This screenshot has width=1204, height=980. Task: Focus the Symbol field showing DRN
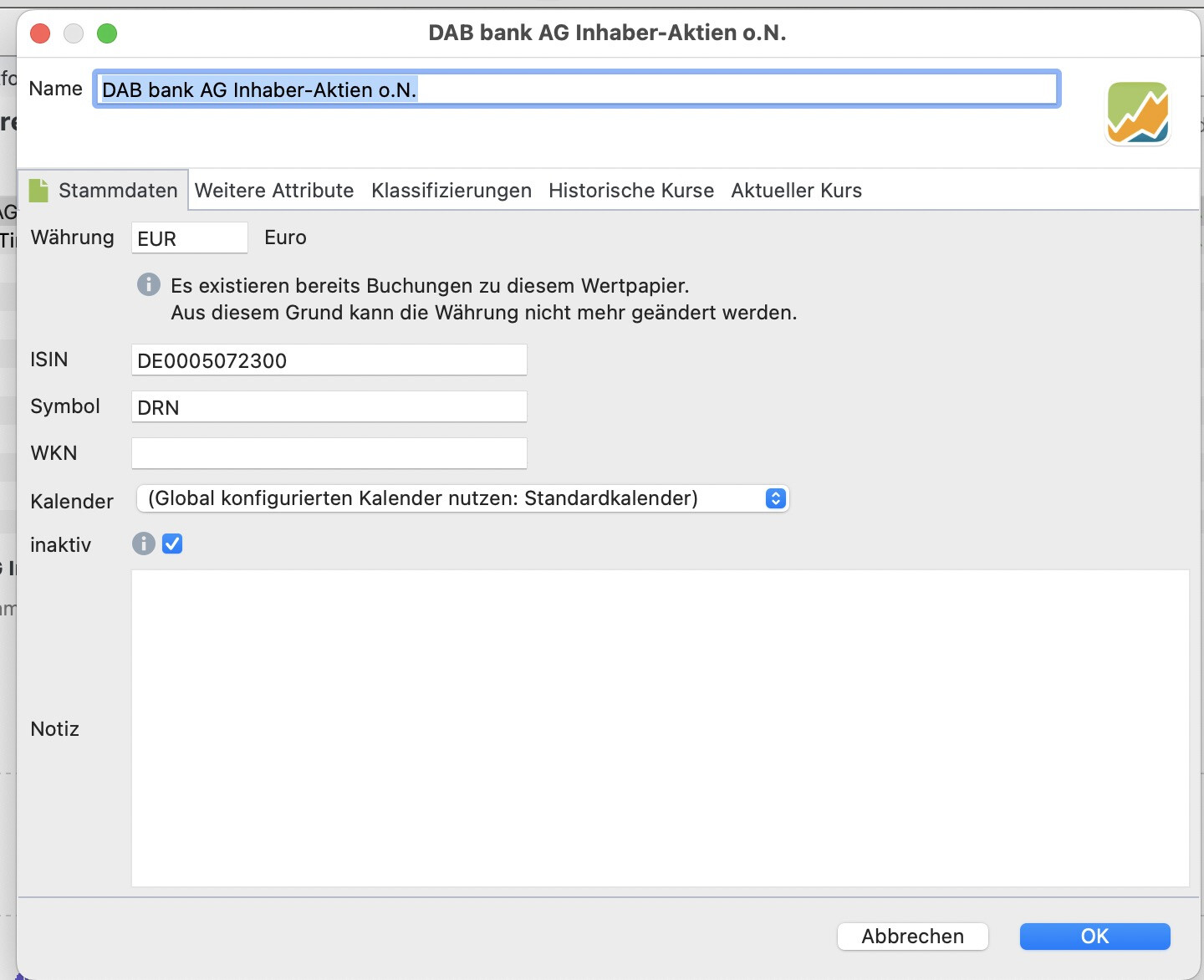click(x=329, y=407)
